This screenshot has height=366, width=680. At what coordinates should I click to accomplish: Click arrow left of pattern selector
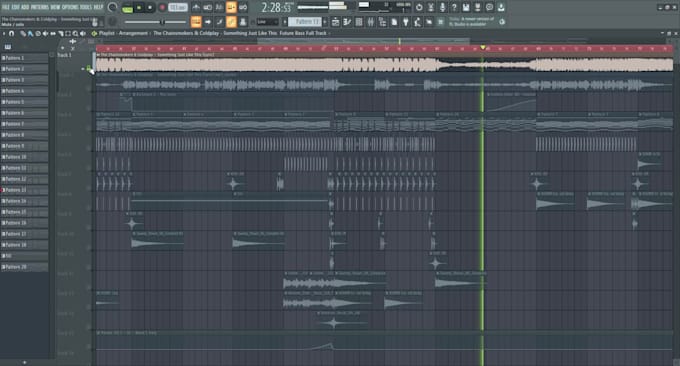pyautogui.click(x=285, y=22)
